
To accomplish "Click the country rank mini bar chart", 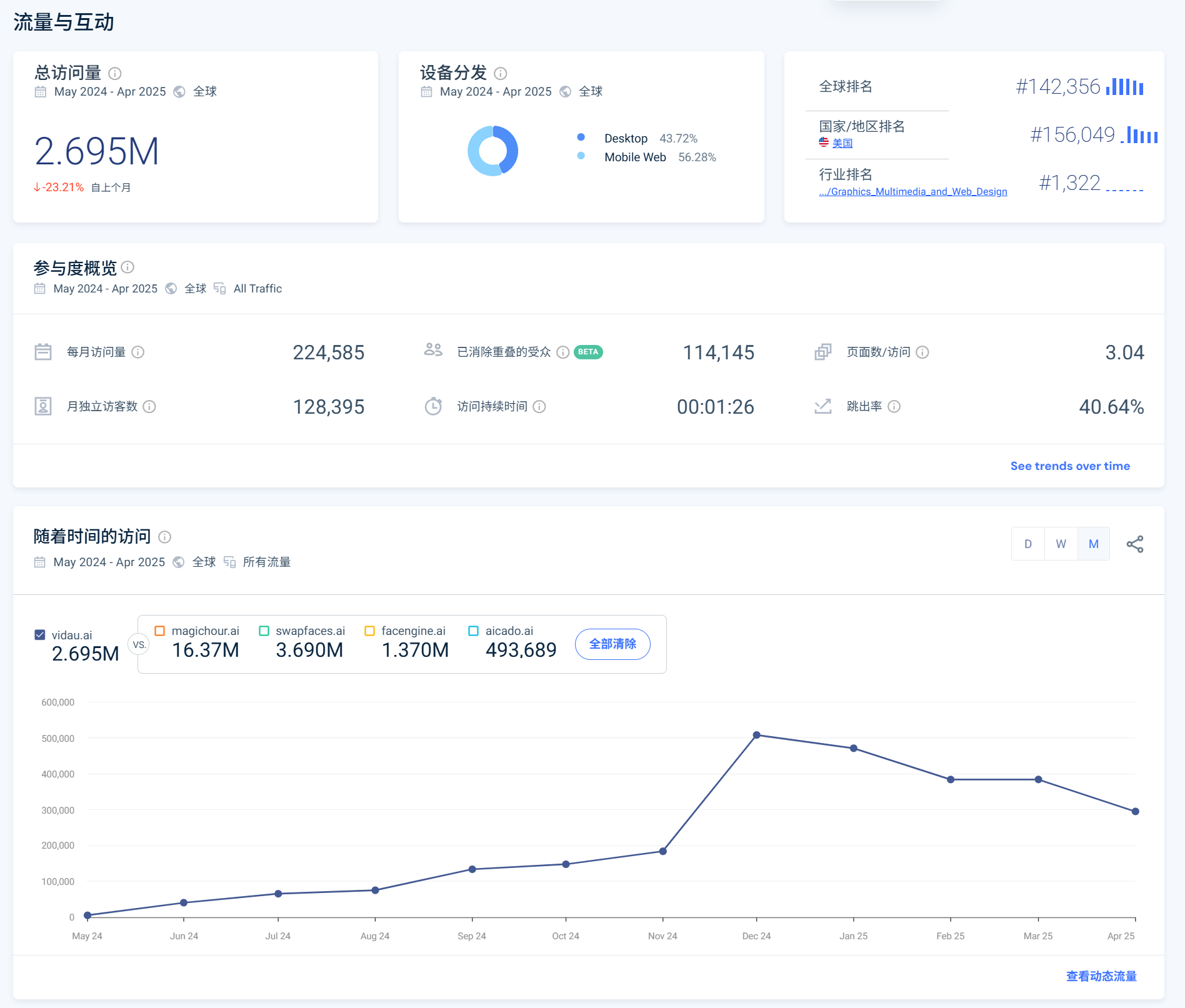I will point(1139,135).
